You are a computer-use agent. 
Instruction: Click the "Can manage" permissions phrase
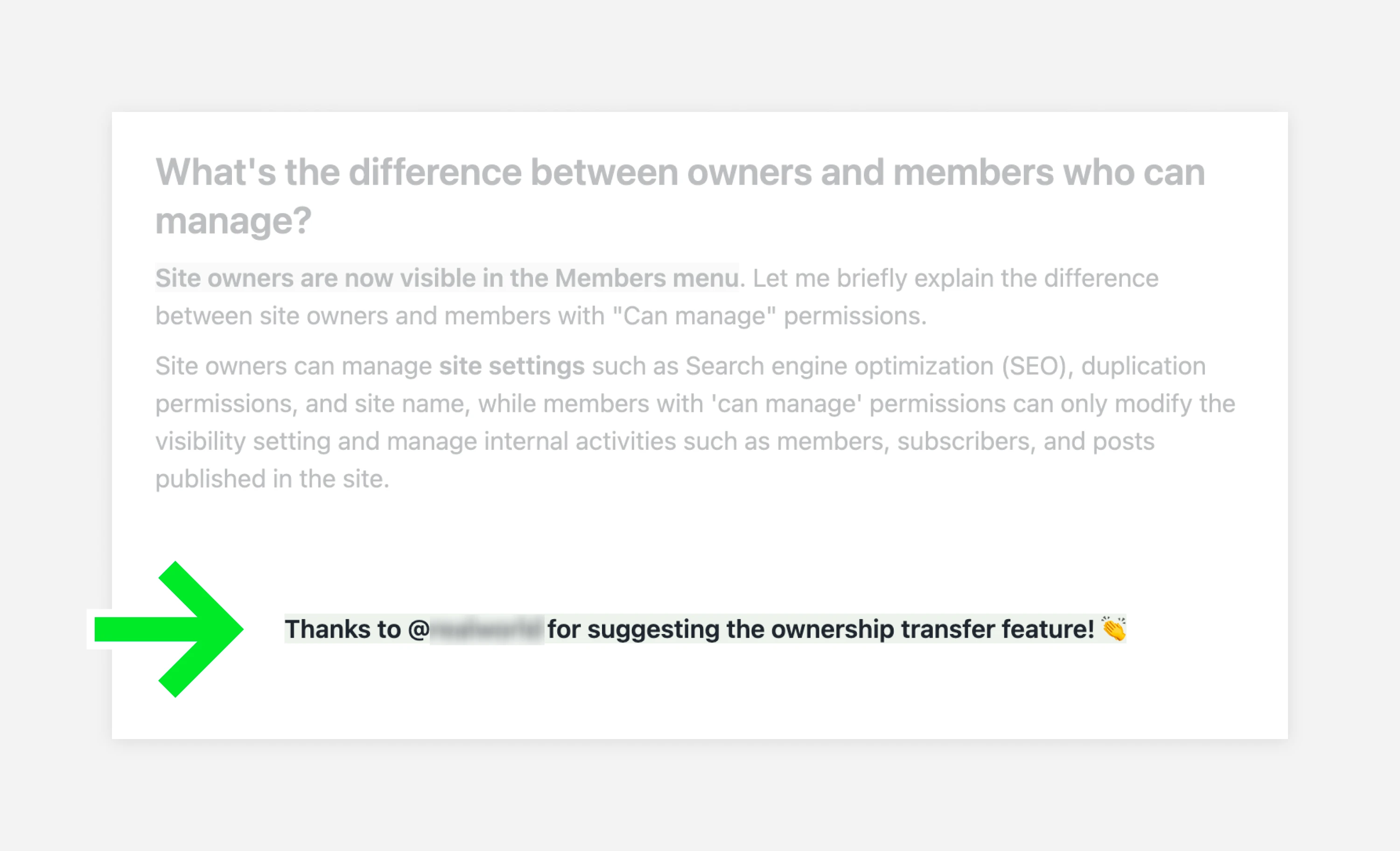coord(770,316)
